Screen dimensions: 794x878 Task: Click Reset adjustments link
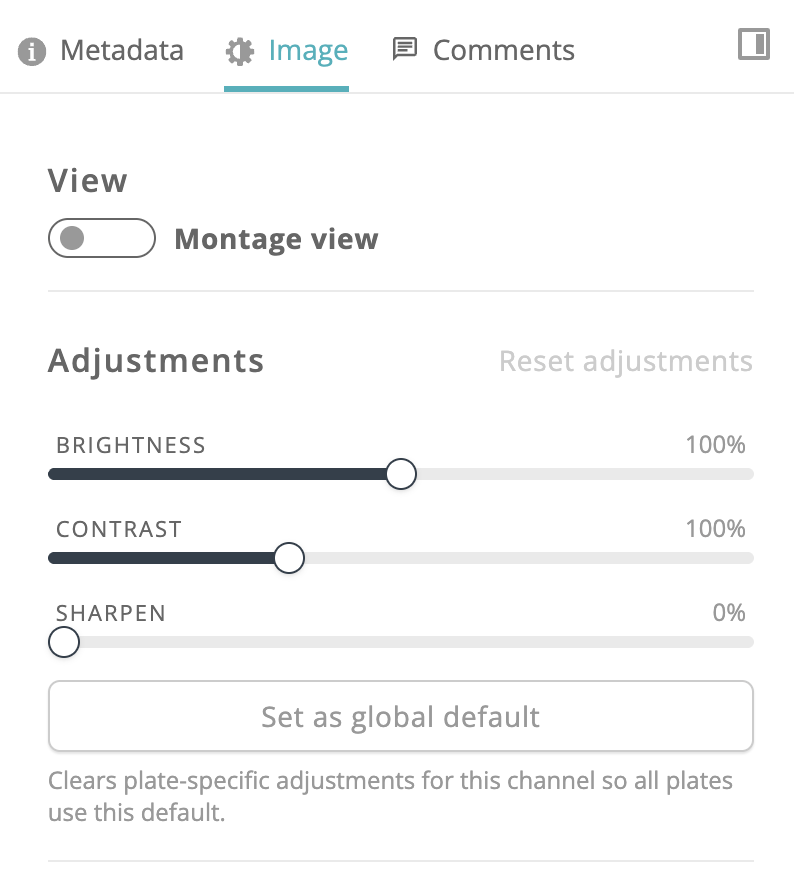pos(626,361)
